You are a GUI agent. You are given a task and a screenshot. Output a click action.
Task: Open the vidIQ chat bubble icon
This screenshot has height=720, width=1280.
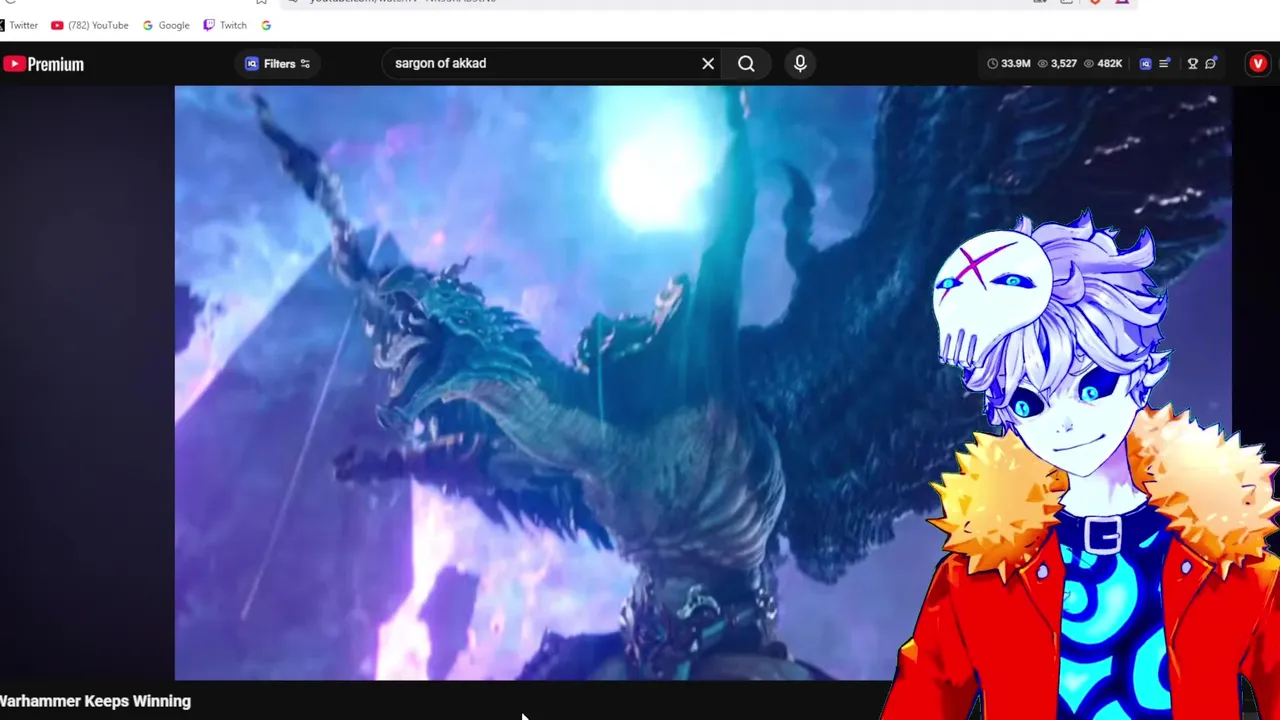[1211, 63]
